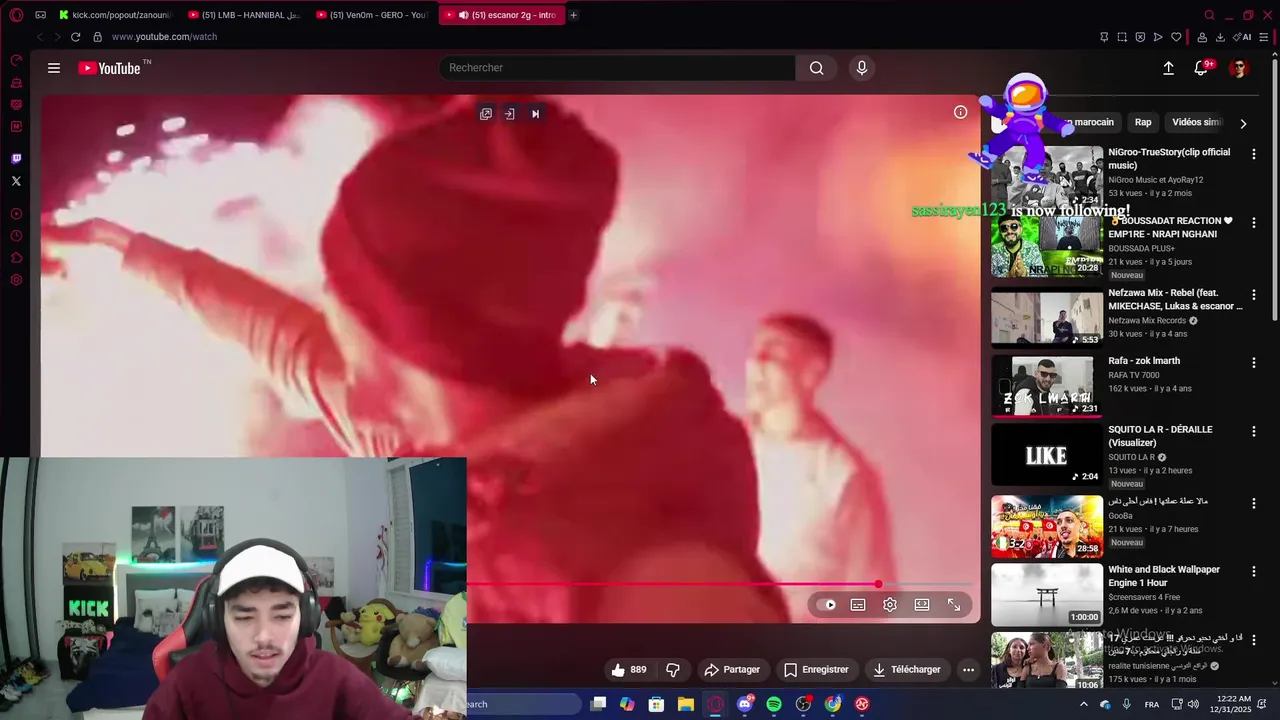Click the Télécharger download button
This screenshot has height=720, width=1280.
906,670
